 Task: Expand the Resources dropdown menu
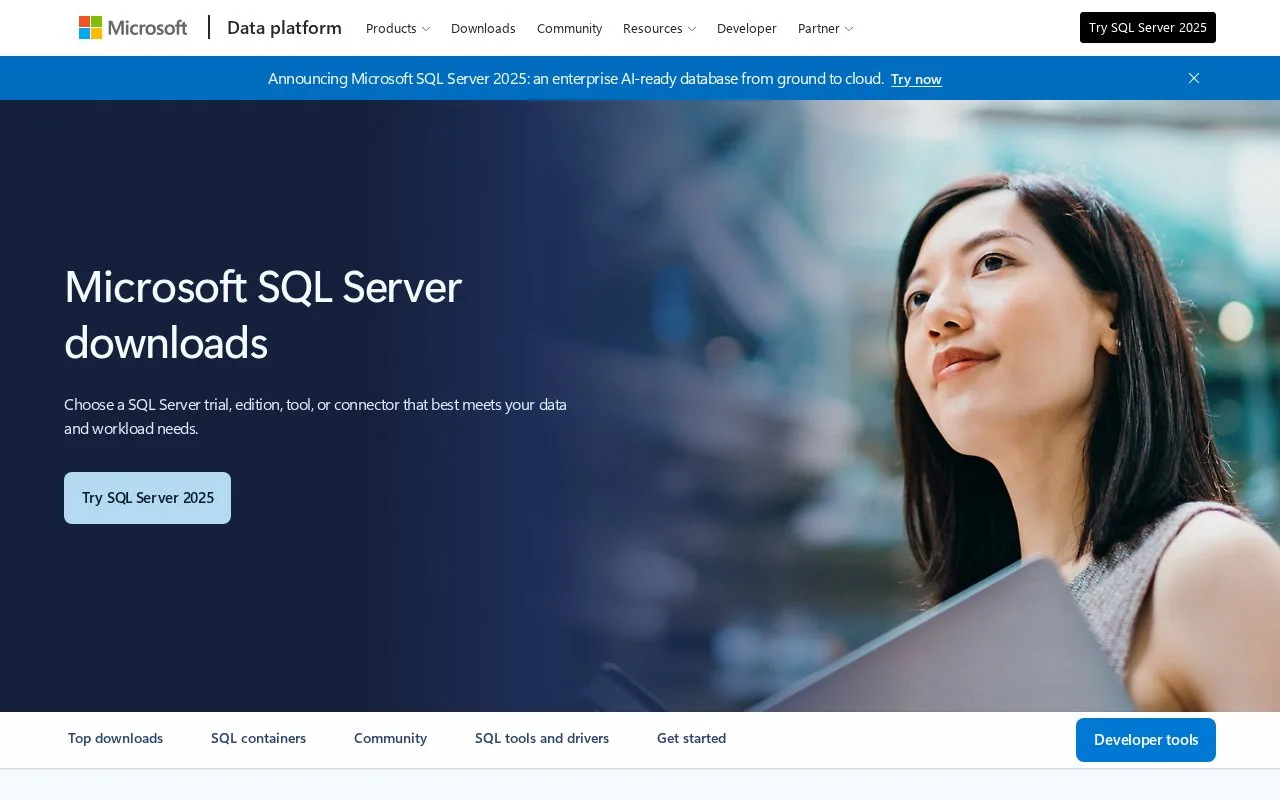(x=659, y=28)
